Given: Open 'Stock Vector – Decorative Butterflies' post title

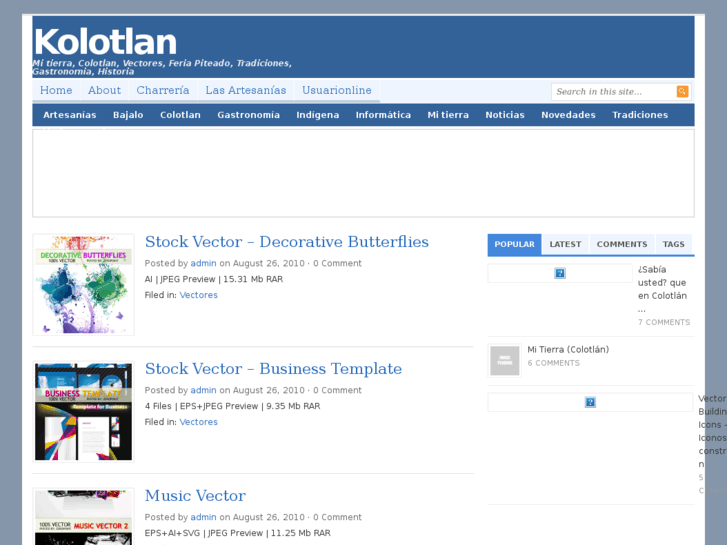Looking at the screenshot, I should pos(287,242).
